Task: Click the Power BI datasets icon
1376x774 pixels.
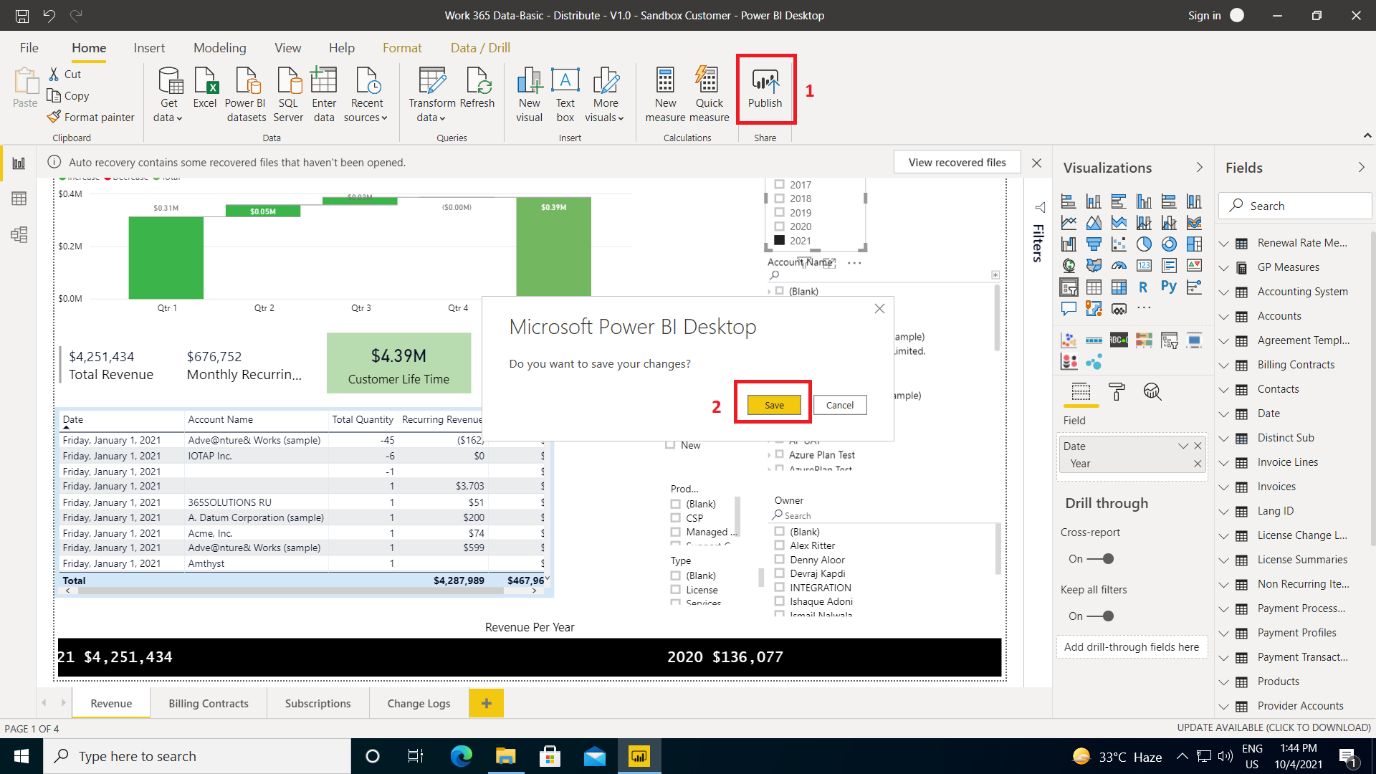Action: tap(246, 94)
